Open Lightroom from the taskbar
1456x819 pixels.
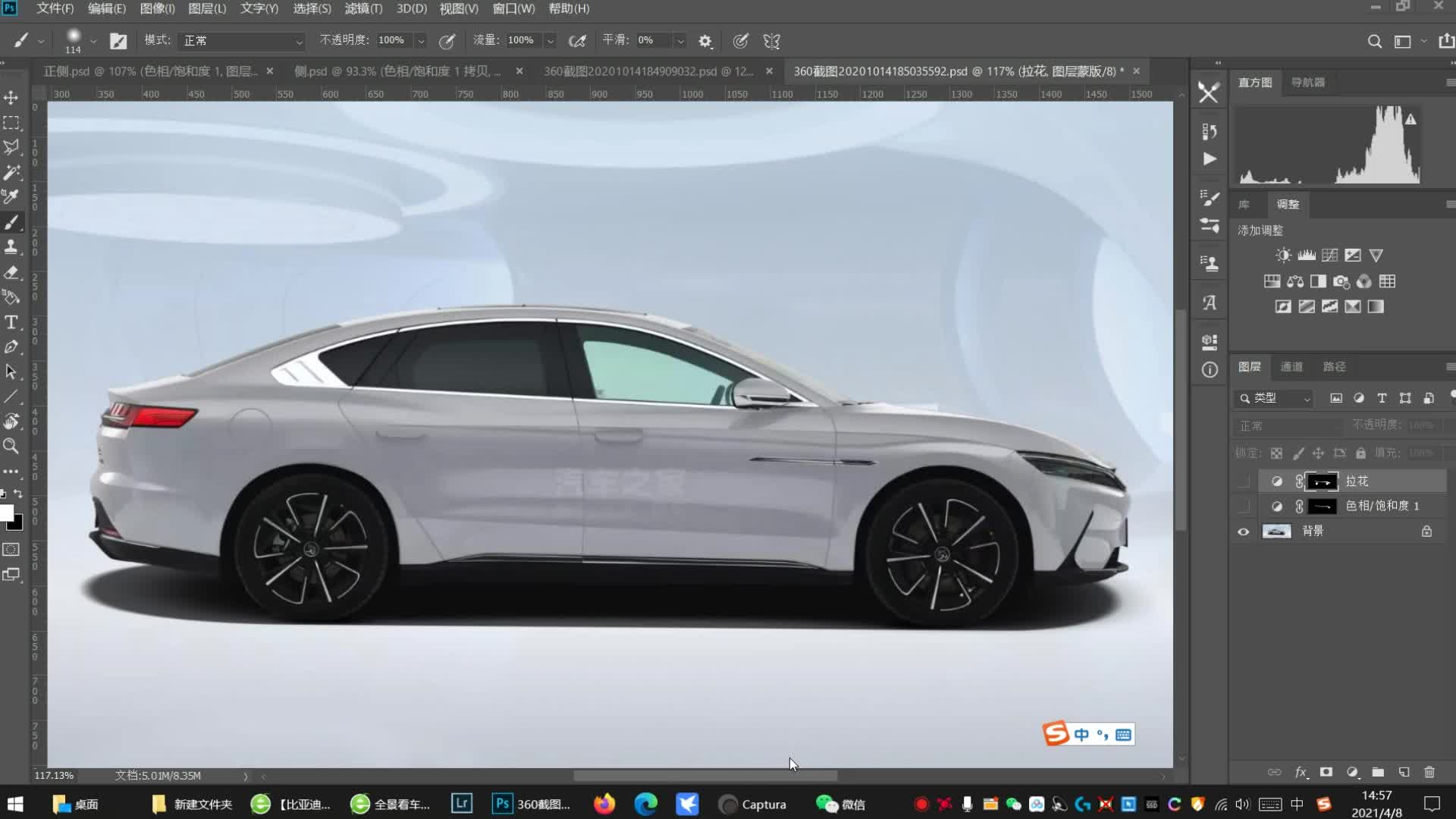462,804
